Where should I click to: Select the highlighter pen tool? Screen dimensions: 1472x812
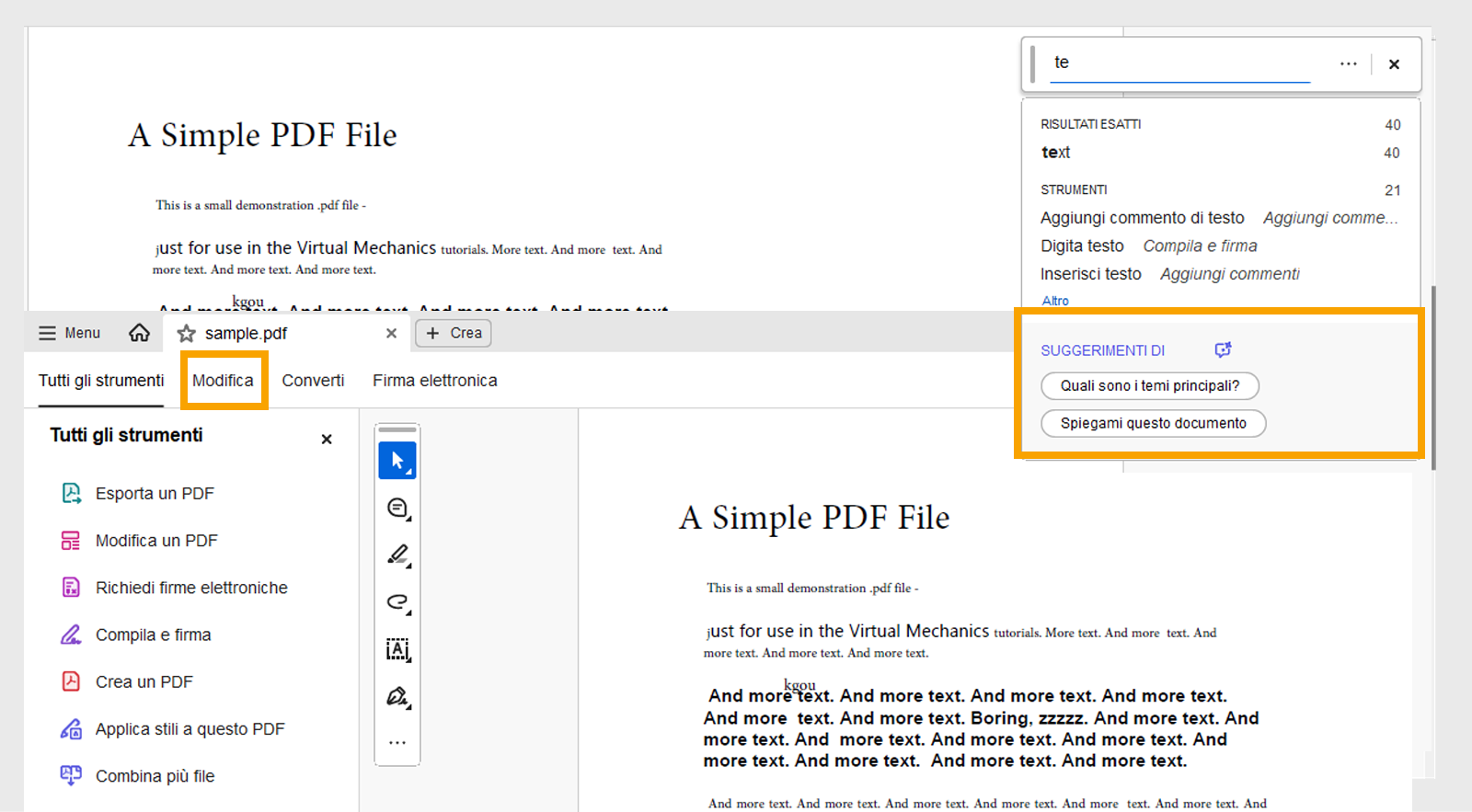pyautogui.click(x=397, y=555)
